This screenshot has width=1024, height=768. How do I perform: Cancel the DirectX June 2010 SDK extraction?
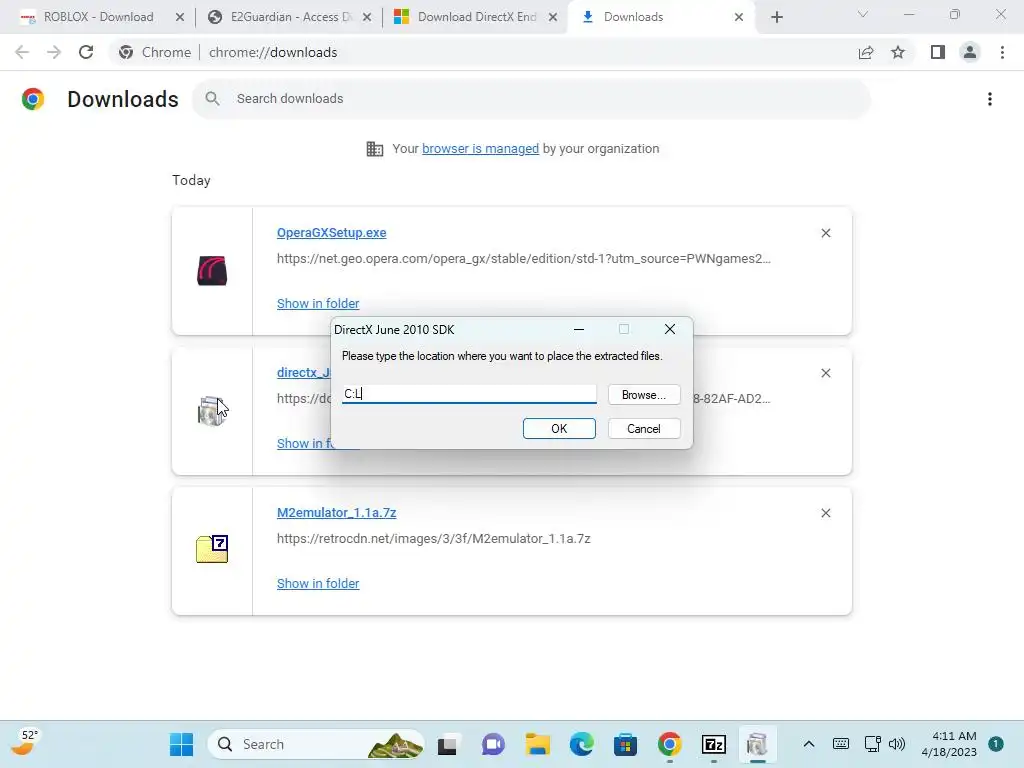pyautogui.click(x=644, y=428)
